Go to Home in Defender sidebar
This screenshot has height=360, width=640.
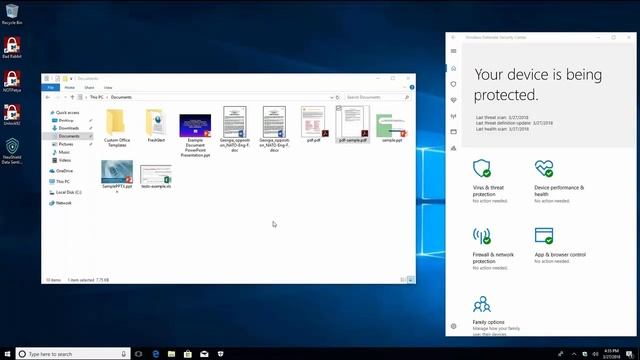point(453,68)
